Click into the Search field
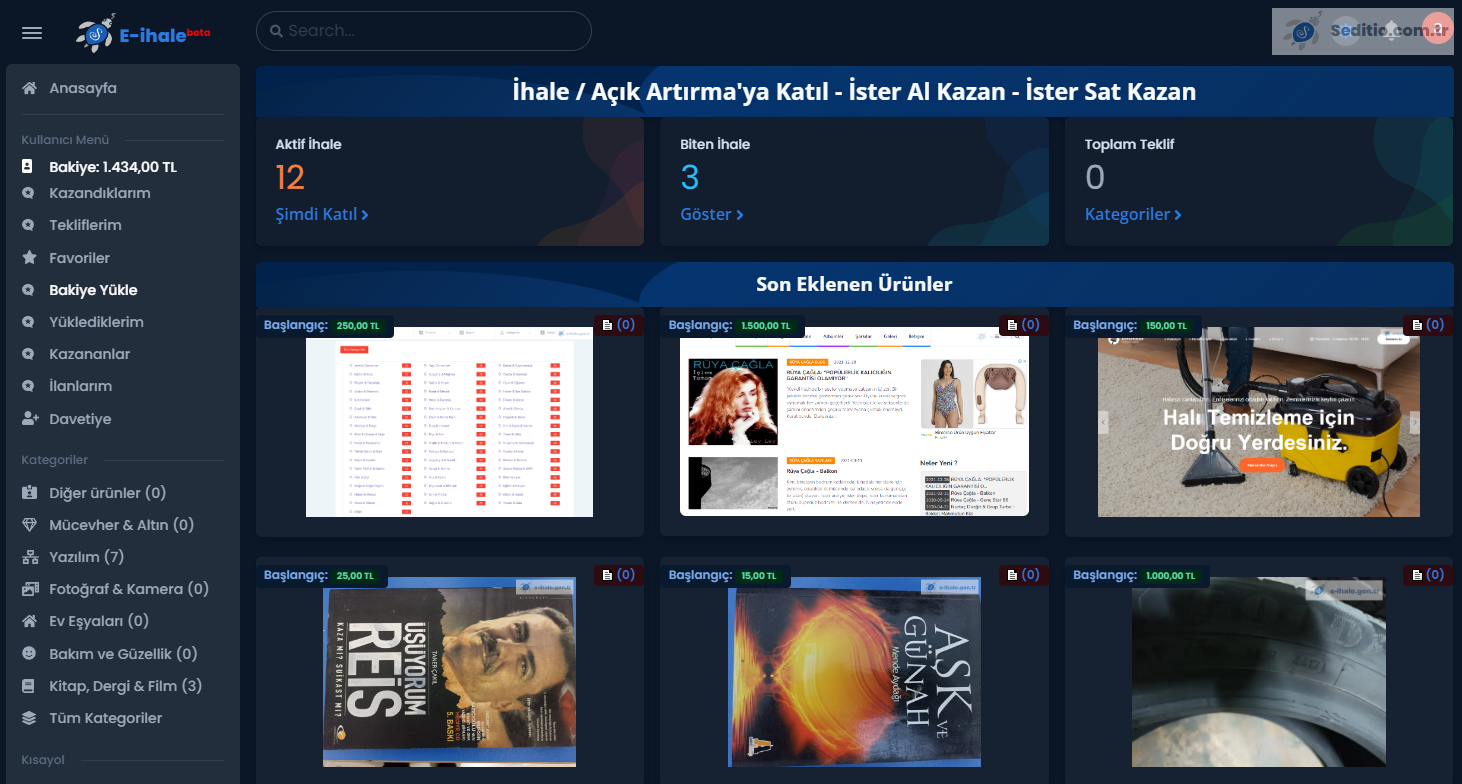1462x784 pixels. pos(430,31)
